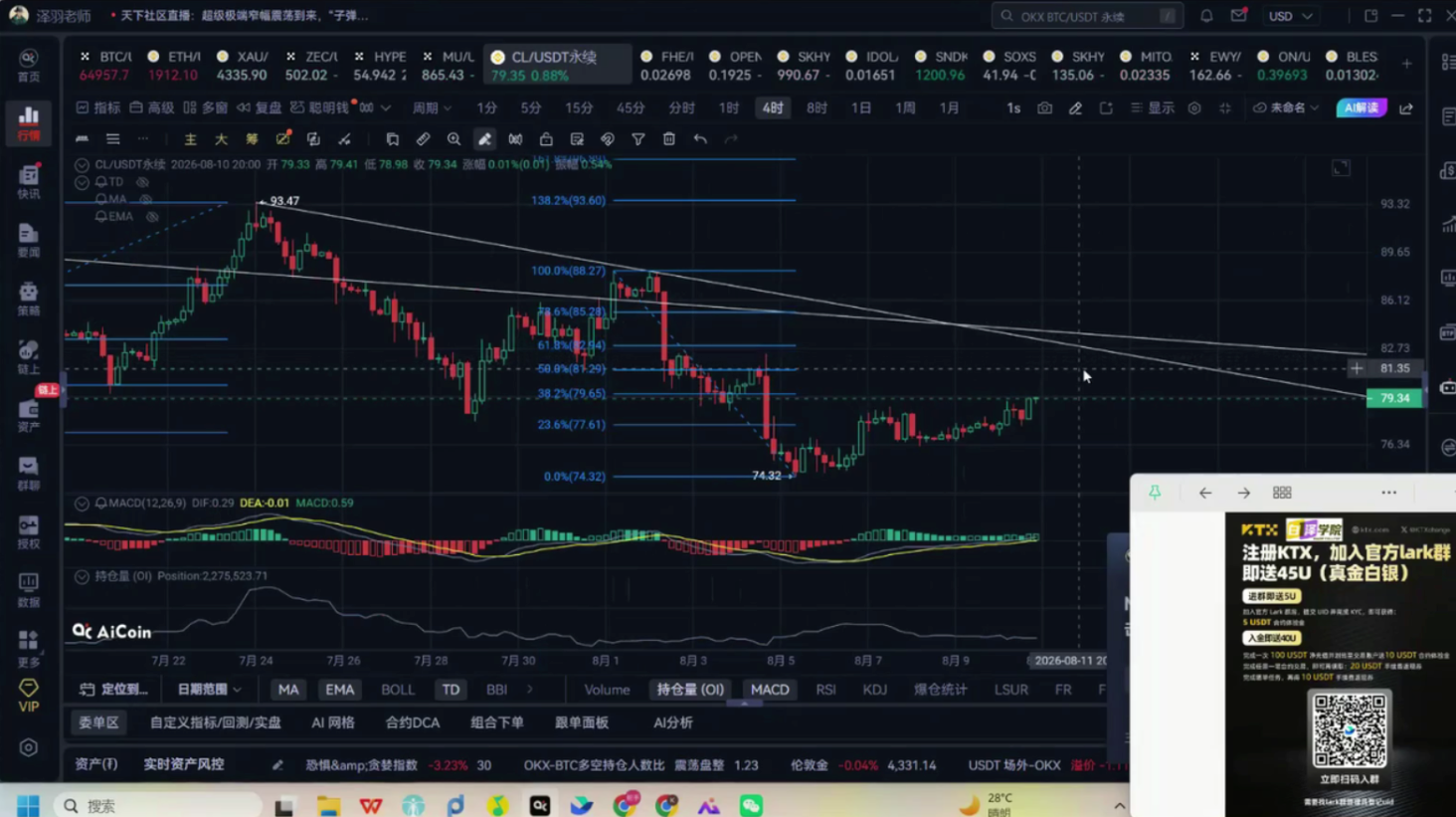The height and width of the screenshot is (817, 1456).
Task: Open the 未命名 layout dropdown
Action: (1286, 107)
